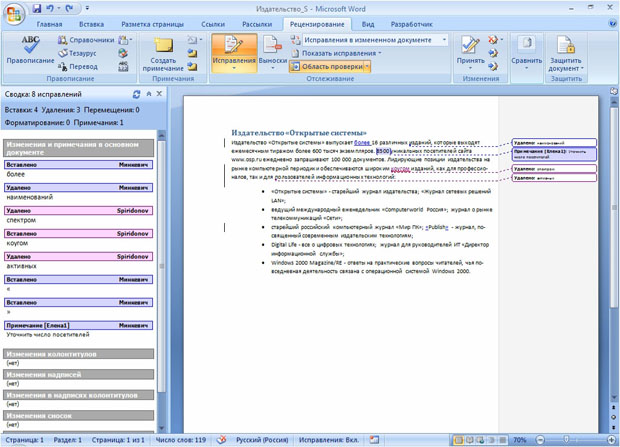Accept the change with Принять
The image size is (620, 447).
pyautogui.click(x=471, y=52)
